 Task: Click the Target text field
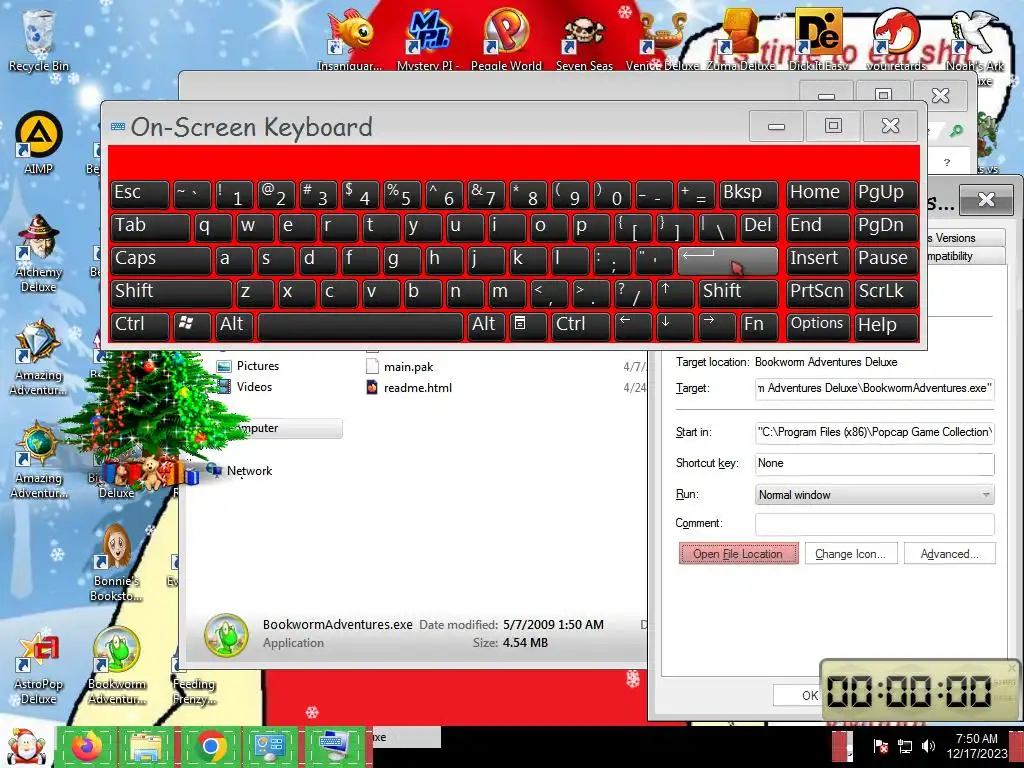tap(874, 388)
